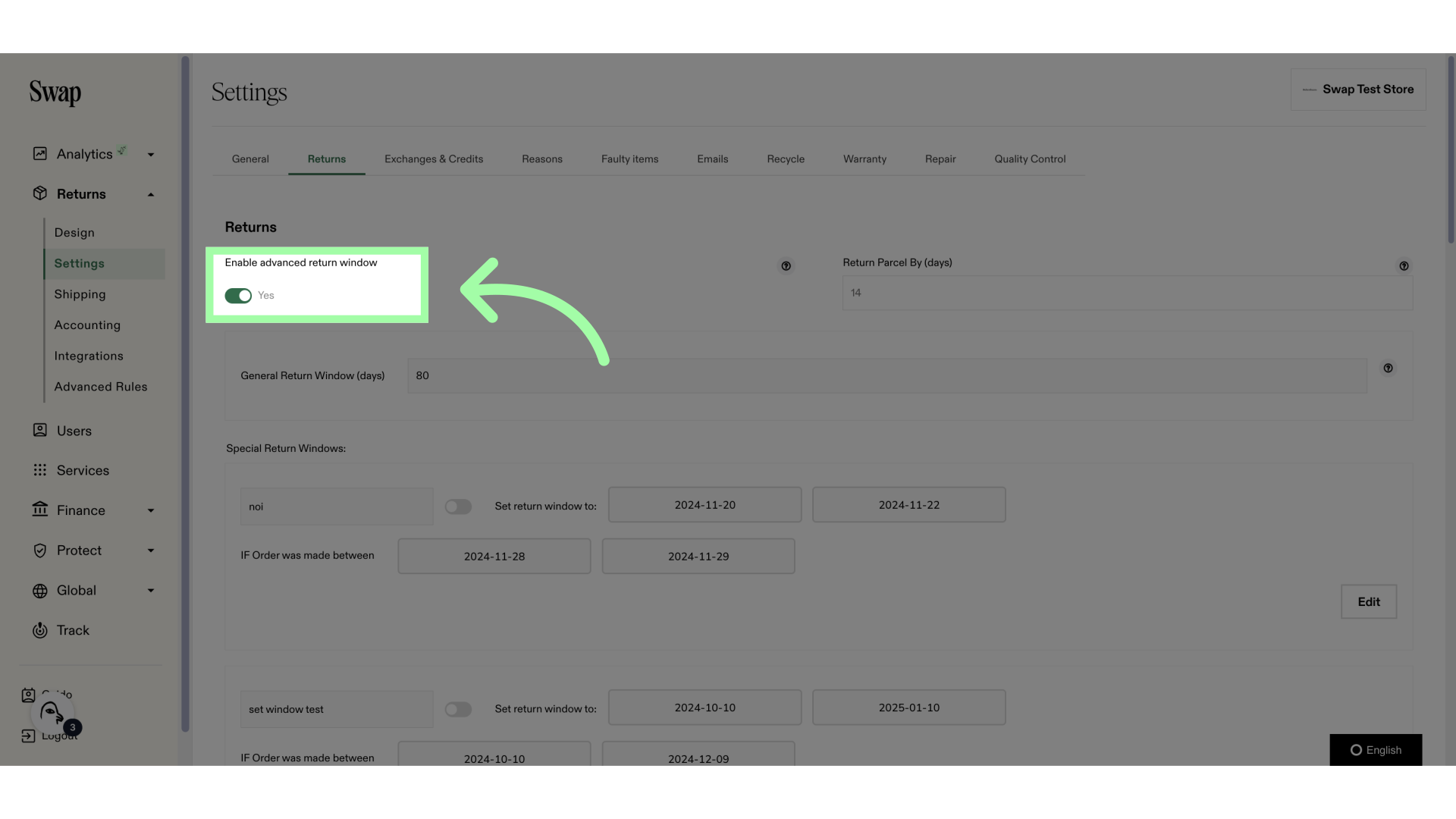Switch to the Recycle tab
This screenshot has width=1456, height=819.
[x=786, y=159]
